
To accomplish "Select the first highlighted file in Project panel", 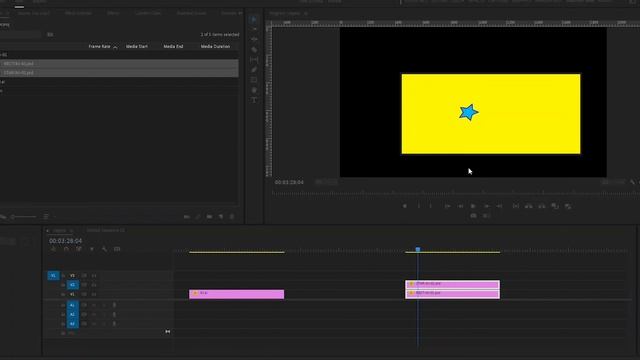I will 119,64.
